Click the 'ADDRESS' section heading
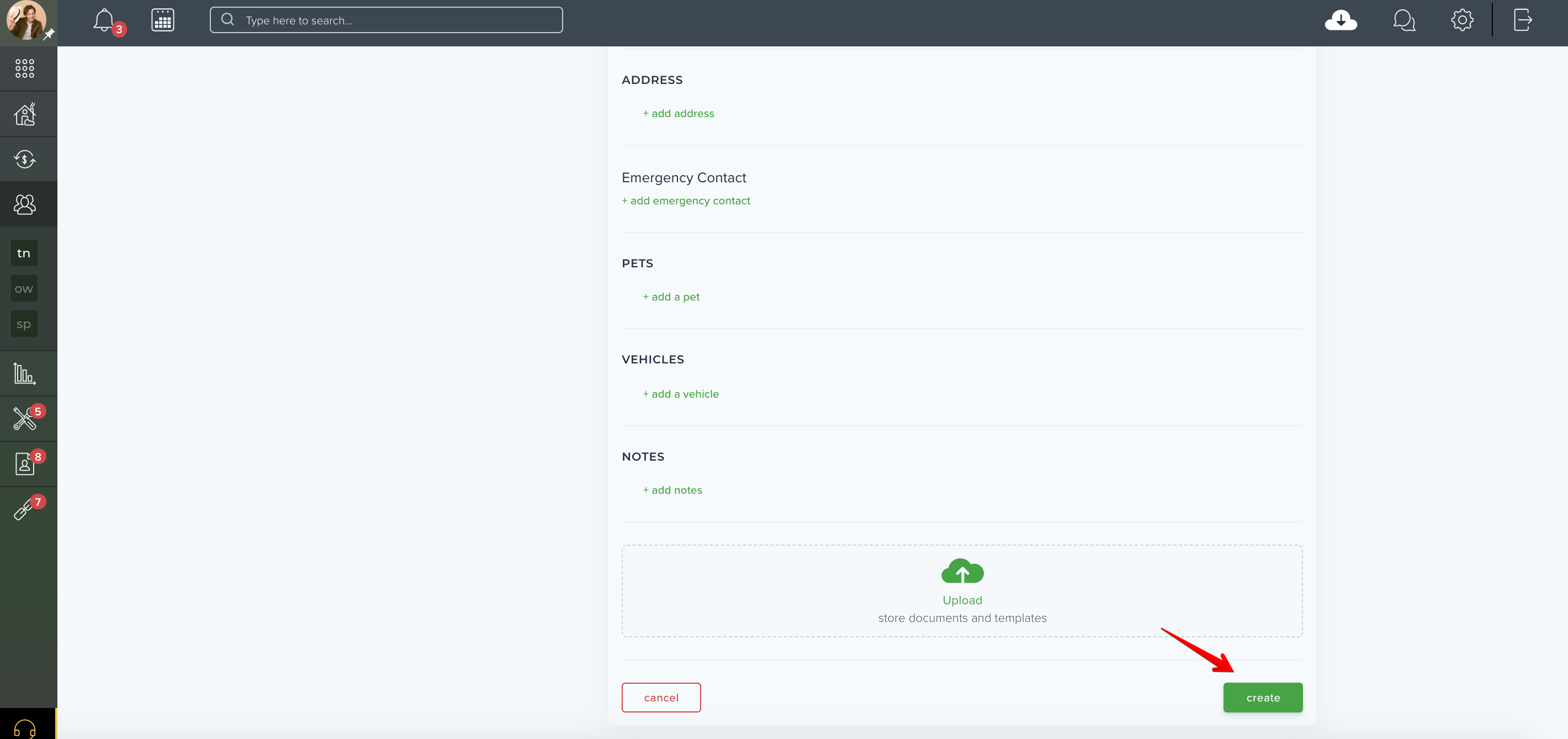This screenshot has width=1568, height=739. [x=652, y=80]
